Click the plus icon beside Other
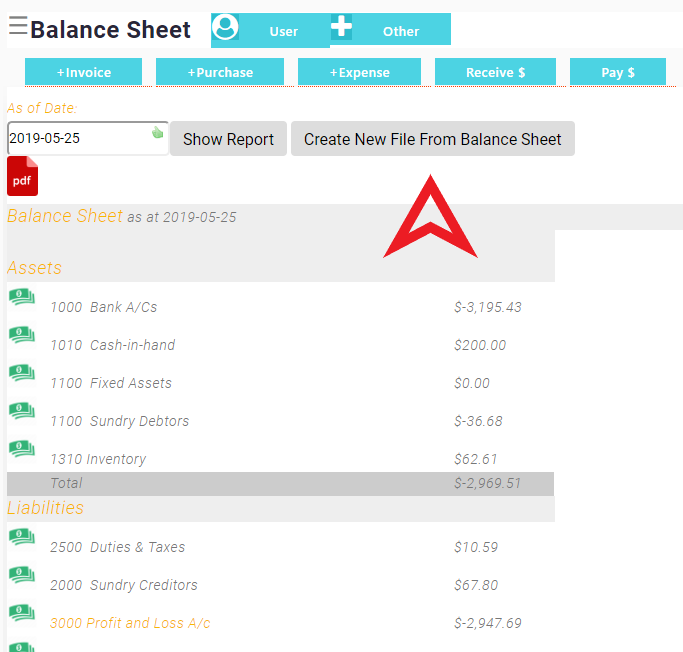The width and height of the screenshot is (683, 652). (342, 27)
